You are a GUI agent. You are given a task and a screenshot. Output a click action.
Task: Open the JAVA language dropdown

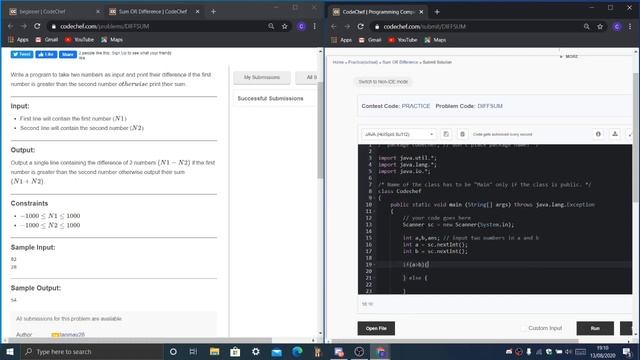pos(398,134)
